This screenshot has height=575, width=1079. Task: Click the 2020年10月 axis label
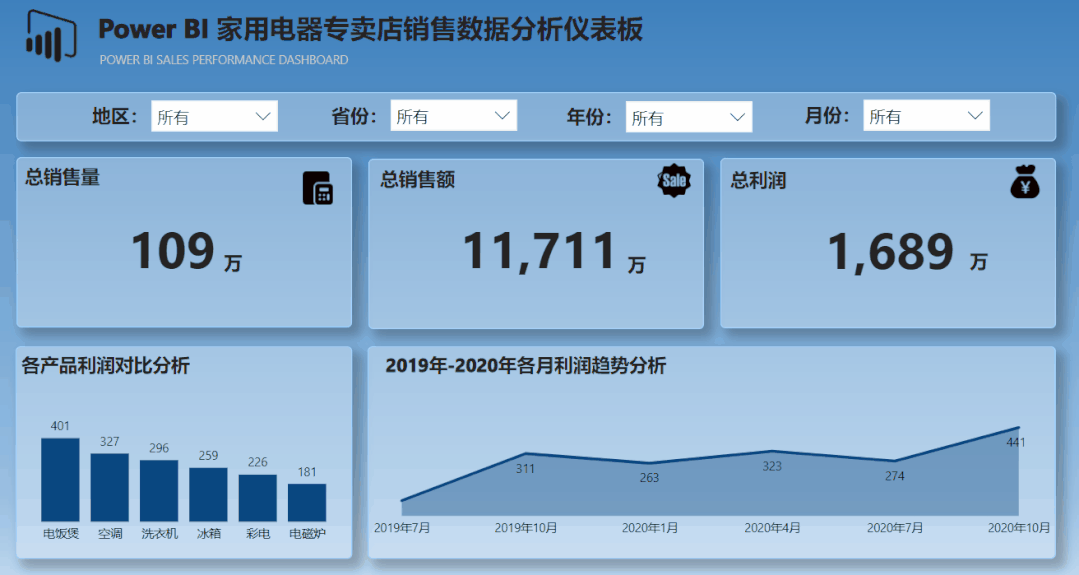pyautogui.click(x=1019, y=528)
